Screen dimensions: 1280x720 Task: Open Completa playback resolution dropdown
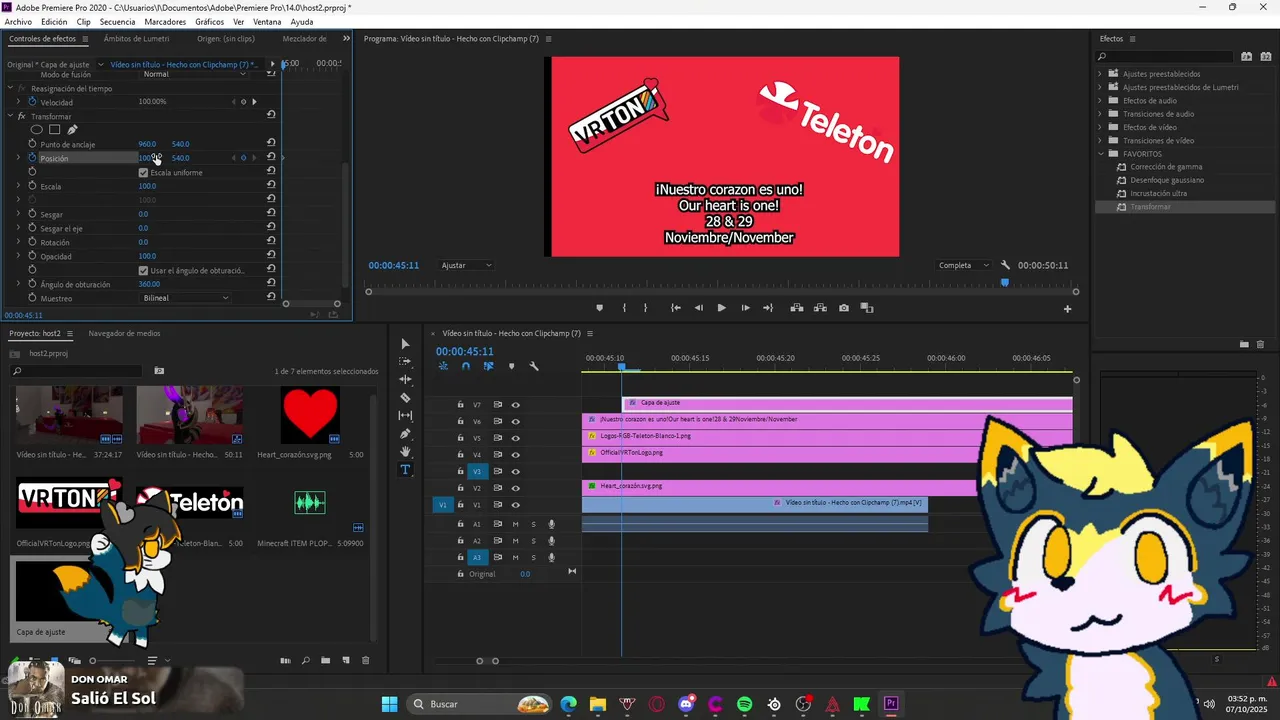click(x=963, y=265)
